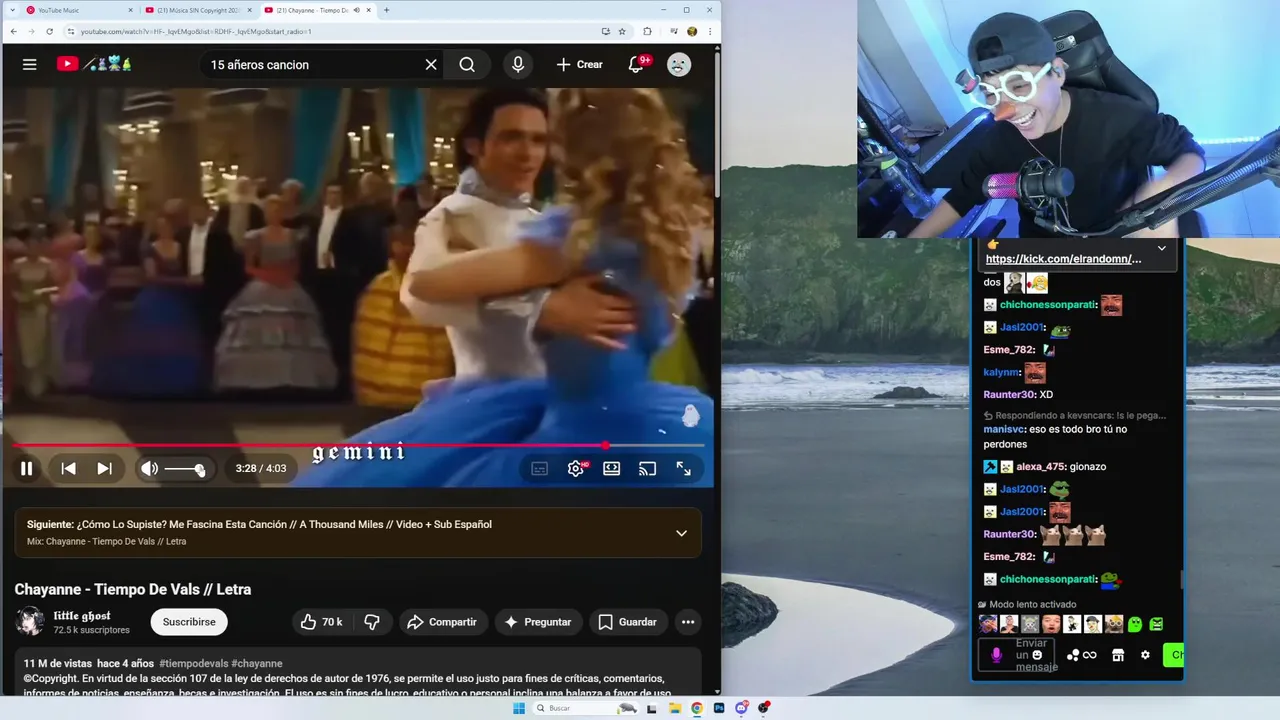Click the browser address bar URL
The height and width of the screenshot is (720, 1280).
click(196, 31)
